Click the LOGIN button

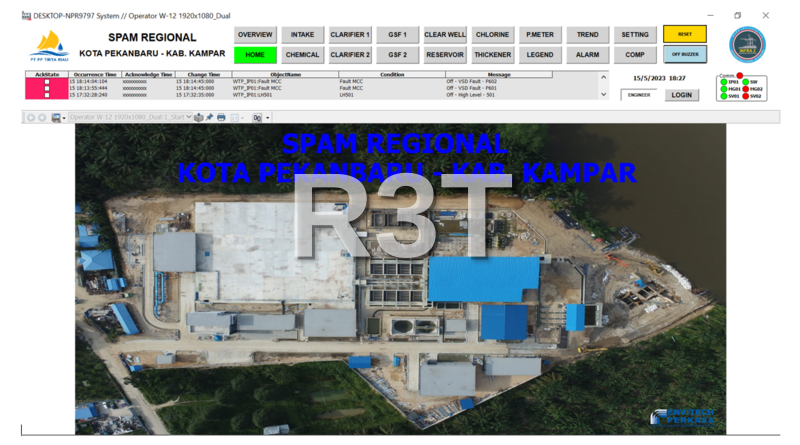[x=682, y=95]
